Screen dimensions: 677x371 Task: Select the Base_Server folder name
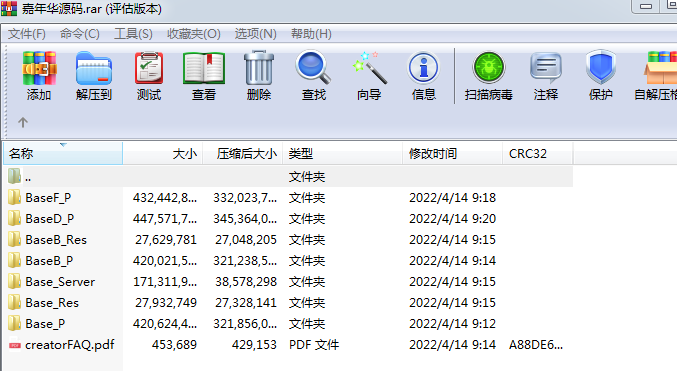point(60,282)
